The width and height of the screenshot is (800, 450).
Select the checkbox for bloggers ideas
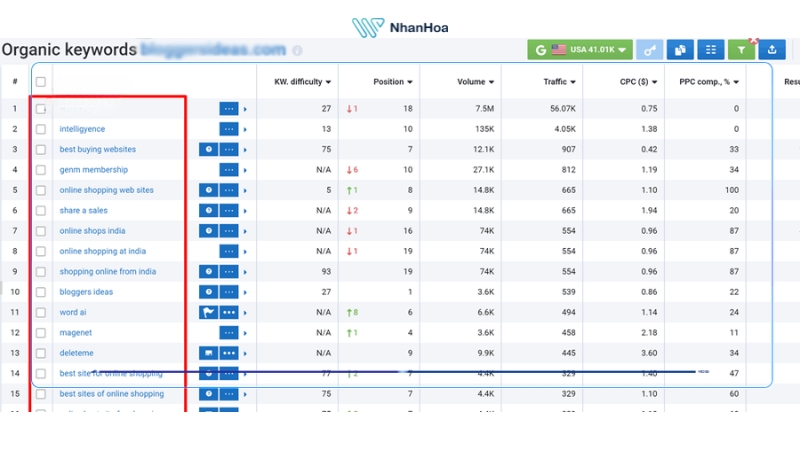41,292
